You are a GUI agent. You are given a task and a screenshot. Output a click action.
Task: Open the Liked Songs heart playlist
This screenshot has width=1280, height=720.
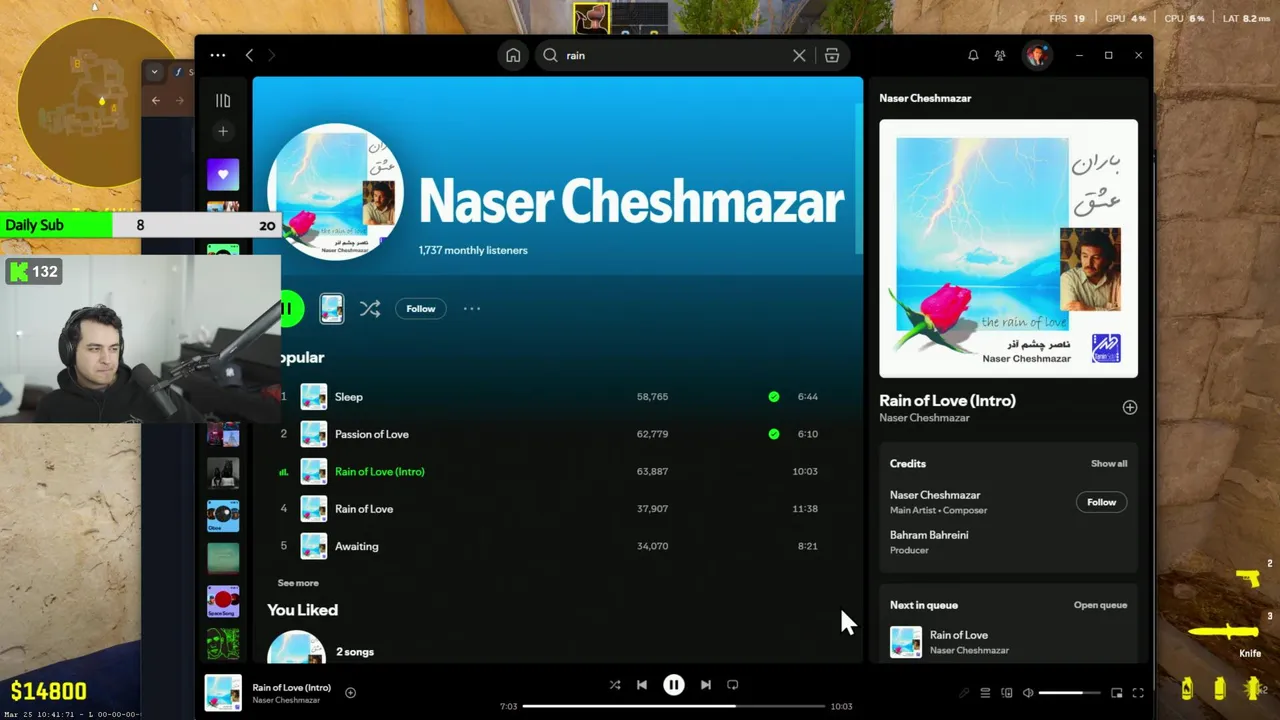click(223, 174)
